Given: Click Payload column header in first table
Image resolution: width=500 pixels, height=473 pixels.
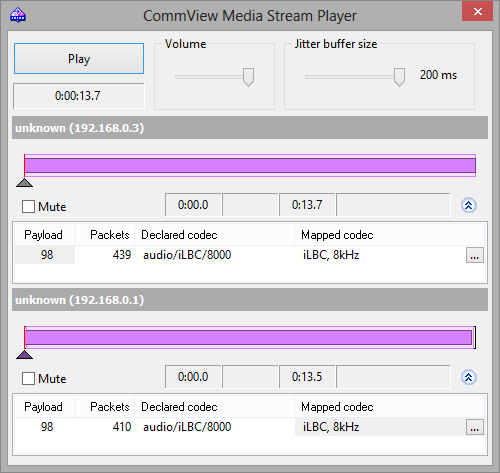Looking at the screenshot, I should pyautogui.click(x=44, y=235).
